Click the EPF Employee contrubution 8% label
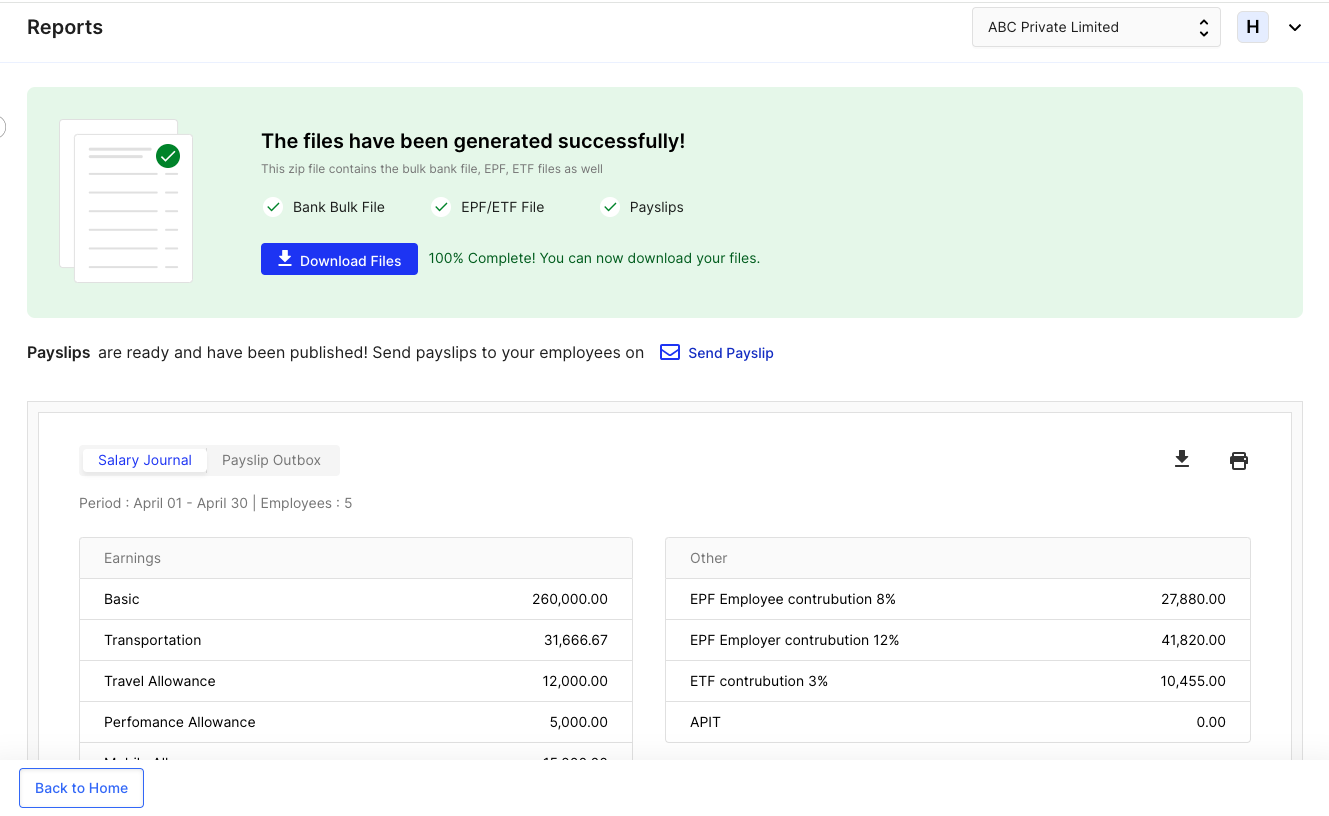This screenshot has height=816, width=1329. pyautogui.click(x=793, y=599)
